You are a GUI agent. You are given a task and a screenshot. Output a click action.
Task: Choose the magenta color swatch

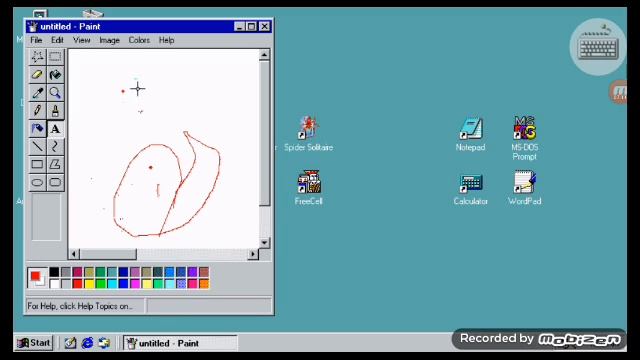tap(135, 283)
